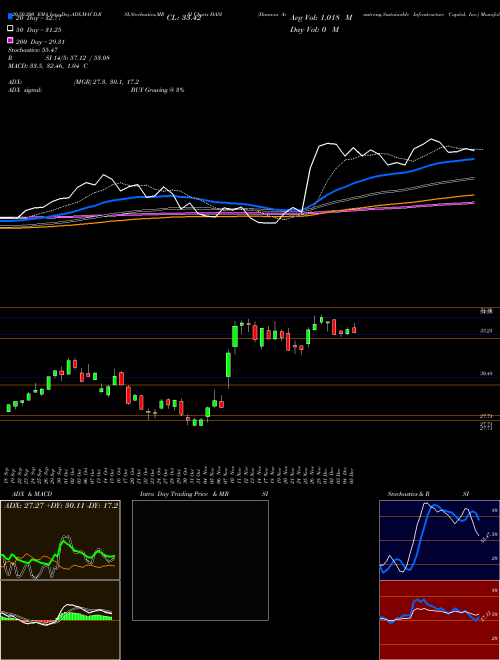Open the red RSI chart panel
Screen dimensions: 500x660
pyautogui.click(x=439, y=620)
